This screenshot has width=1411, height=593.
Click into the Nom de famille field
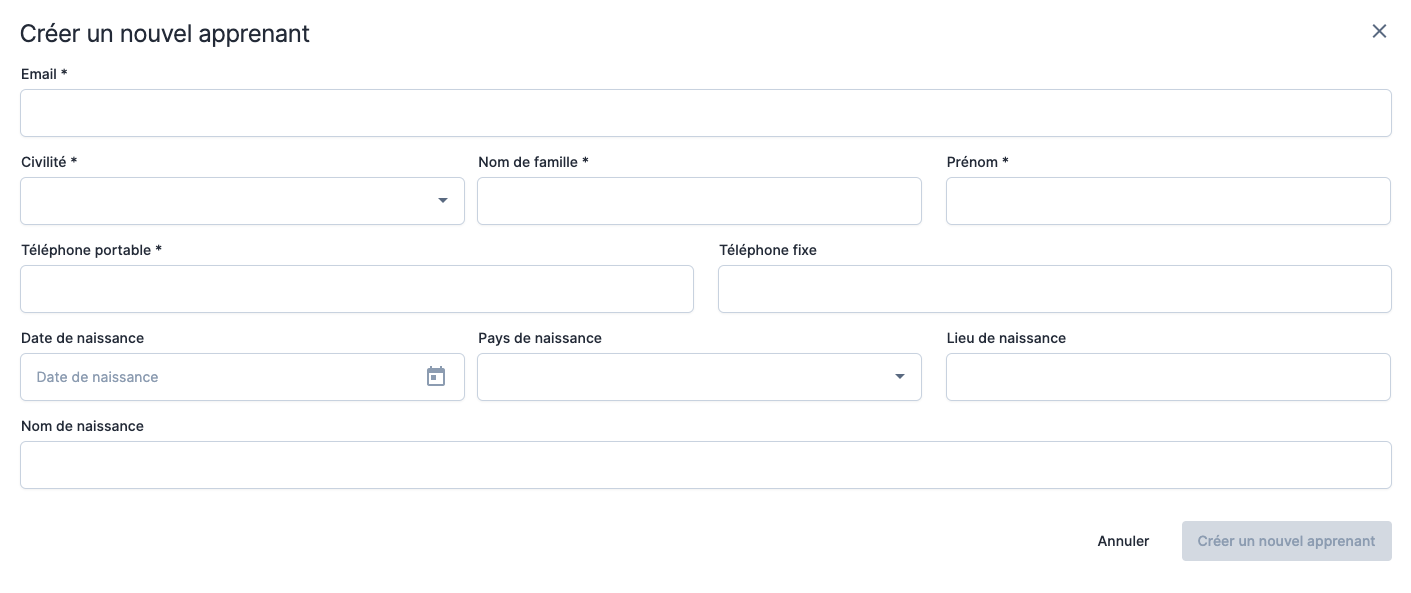(x=698, y=201)
